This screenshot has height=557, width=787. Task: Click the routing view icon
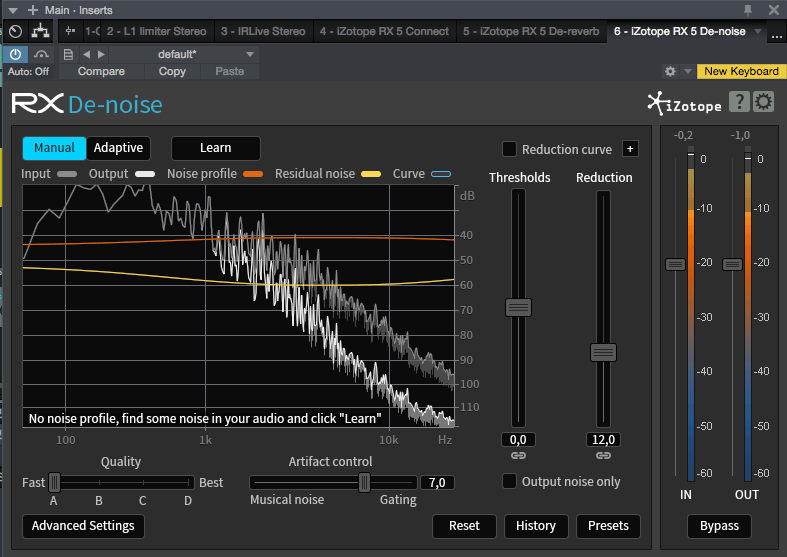(x=42, y=32)
